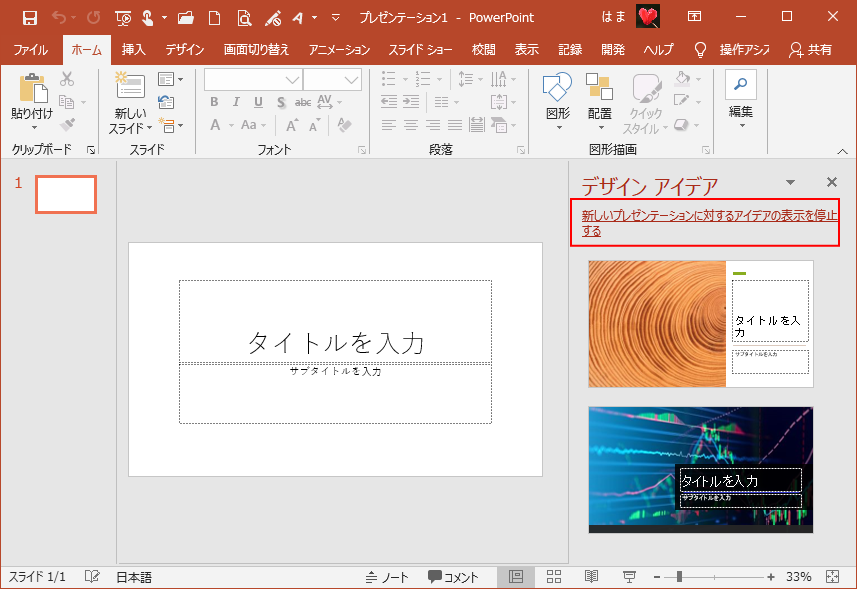Switch to slide sorter view icon
Image resolution: width=857 pixels, height=589 pixels.
click(x=554, y=576)
